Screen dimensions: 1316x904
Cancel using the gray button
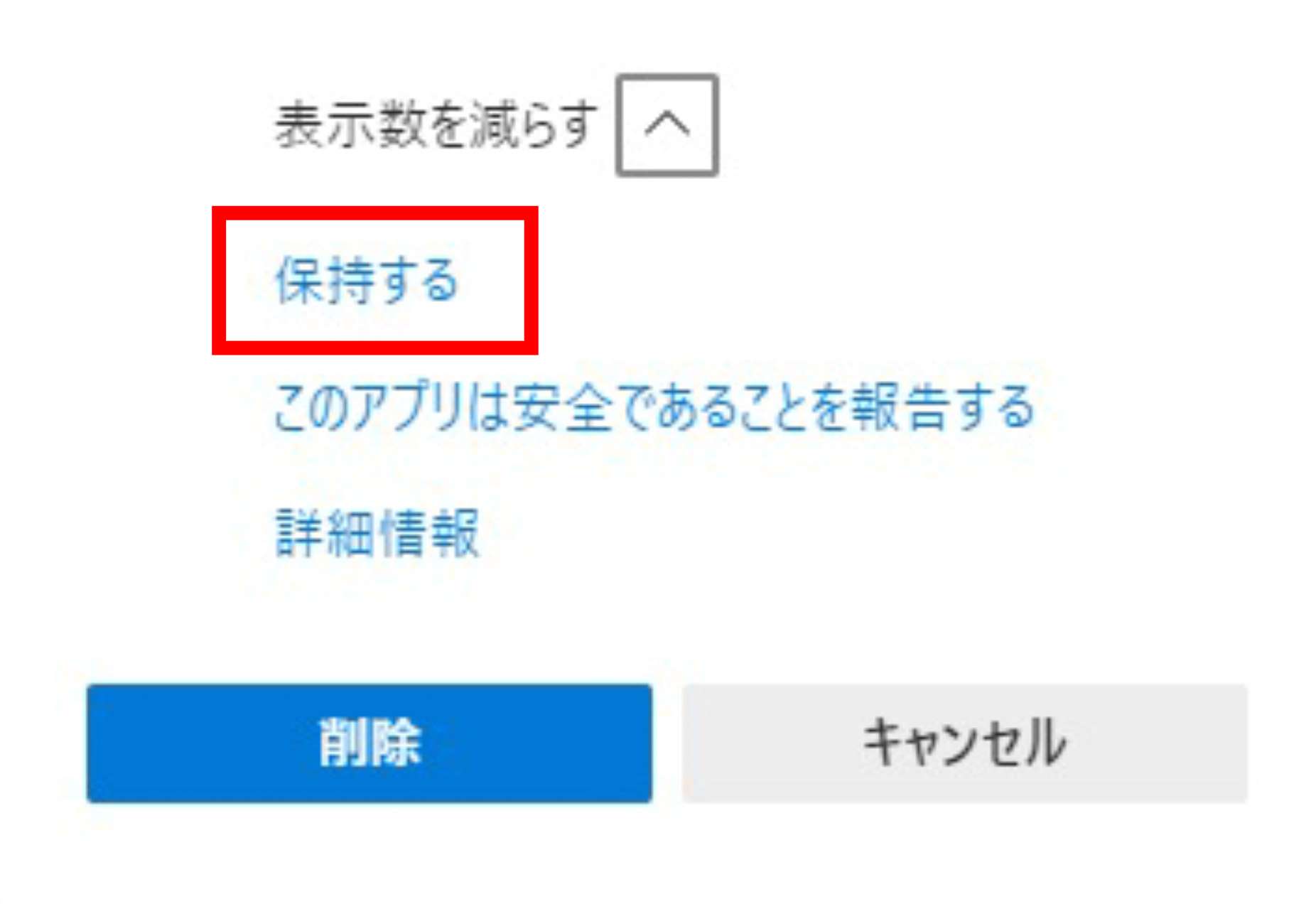click(964, 743)
